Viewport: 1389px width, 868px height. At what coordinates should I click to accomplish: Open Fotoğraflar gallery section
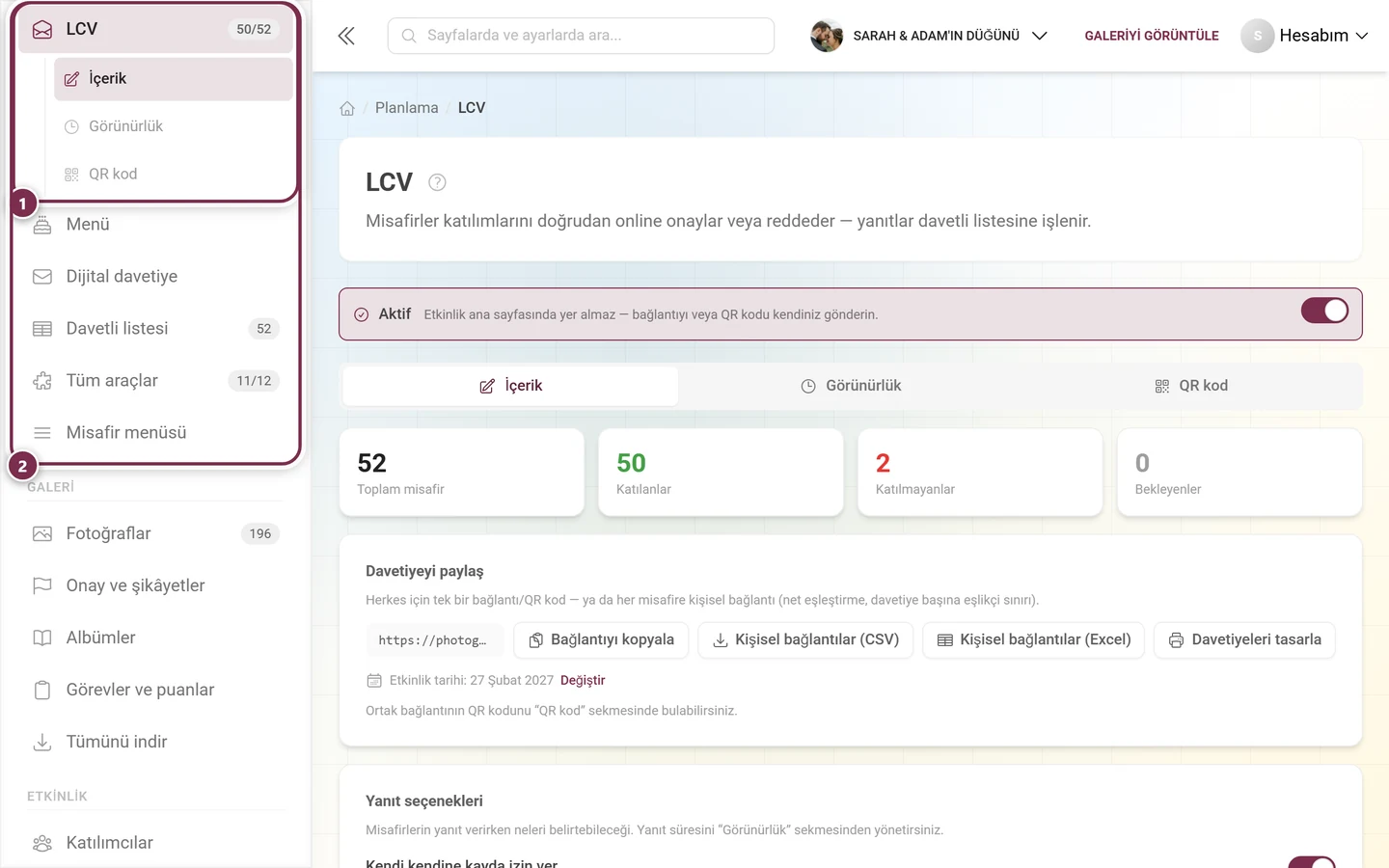154,533
